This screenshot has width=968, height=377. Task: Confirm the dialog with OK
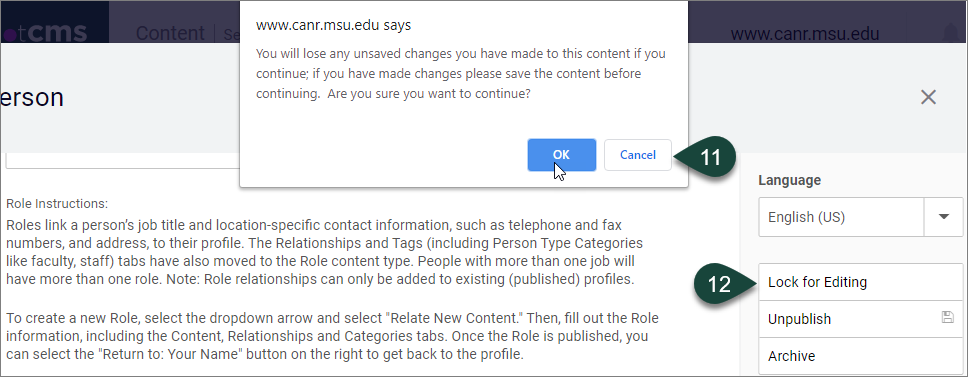(x=561, y=155)
